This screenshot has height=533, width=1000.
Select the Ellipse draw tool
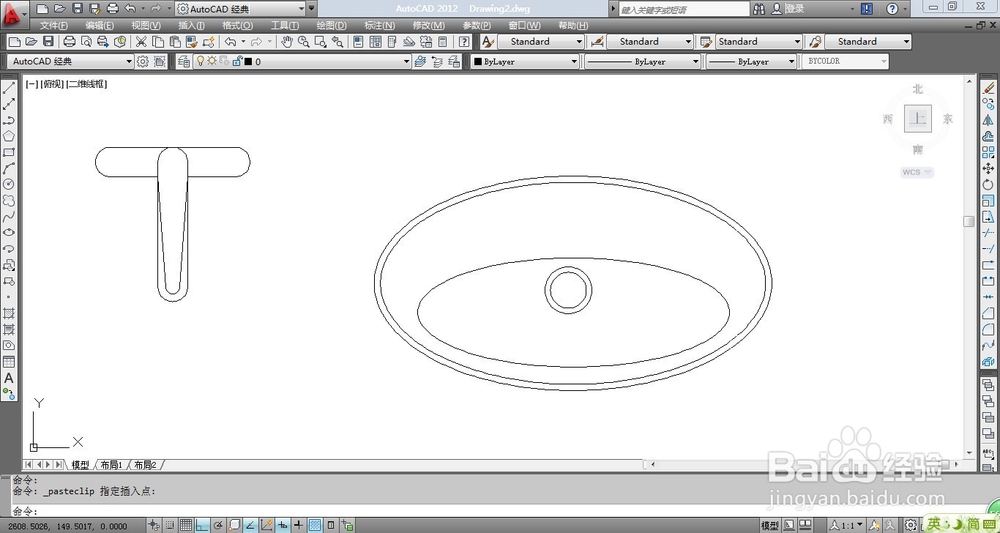[9, 233]
